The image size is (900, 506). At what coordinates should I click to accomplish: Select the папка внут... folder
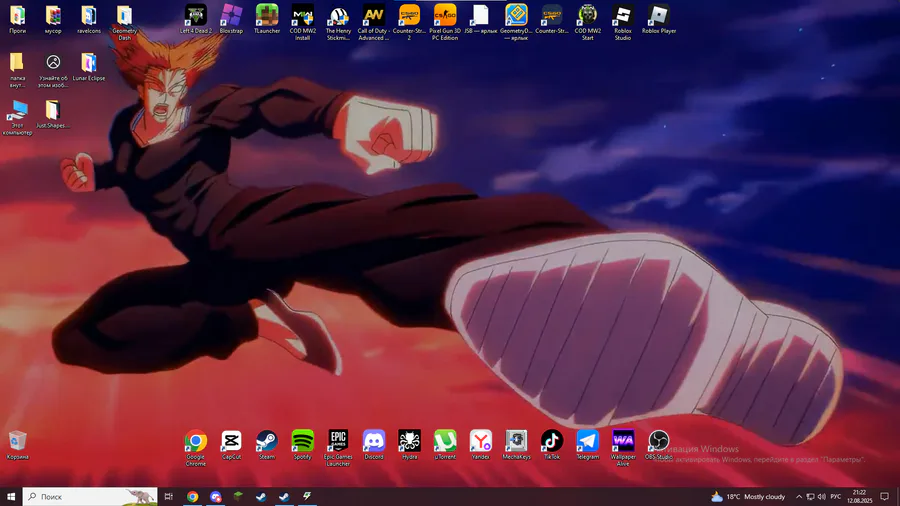pos(18,69)
